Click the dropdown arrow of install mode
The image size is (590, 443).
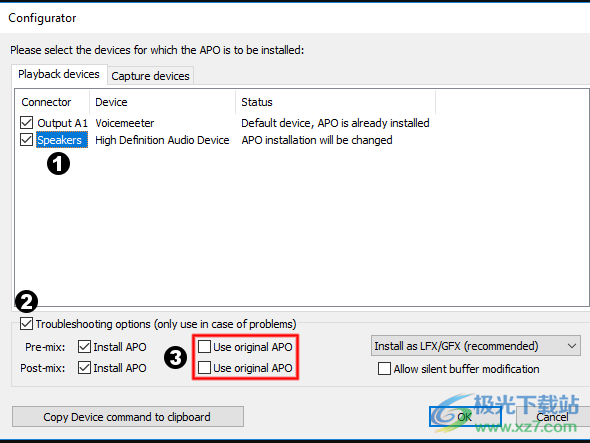pos(572,346)
